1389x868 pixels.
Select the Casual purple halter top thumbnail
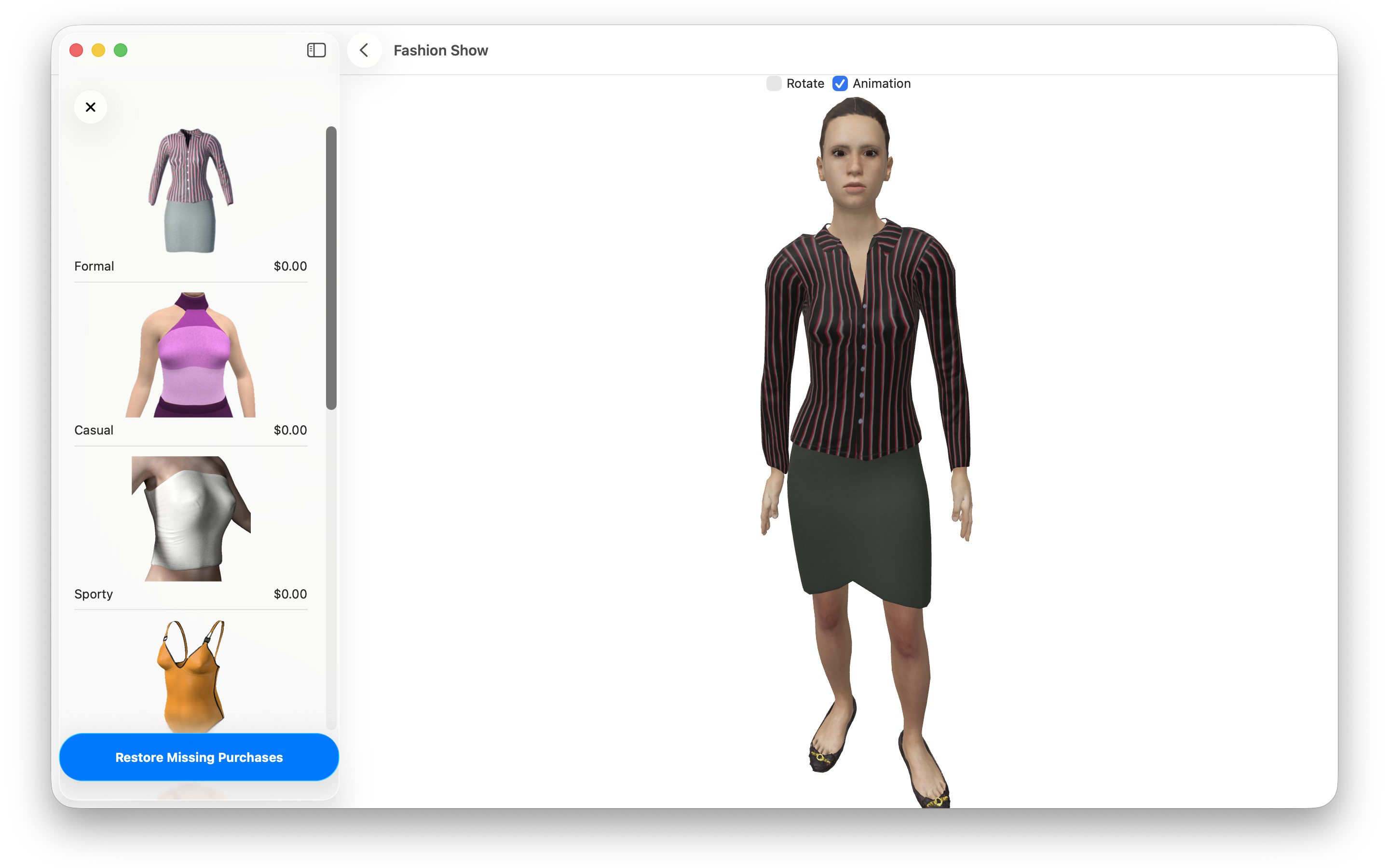tap(191, 354)
